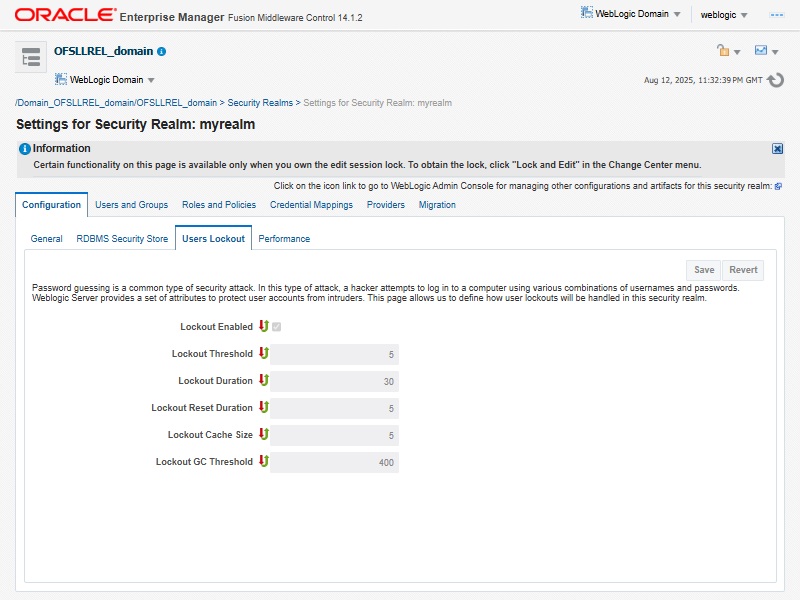Open the target navigation tree icon

31,58
